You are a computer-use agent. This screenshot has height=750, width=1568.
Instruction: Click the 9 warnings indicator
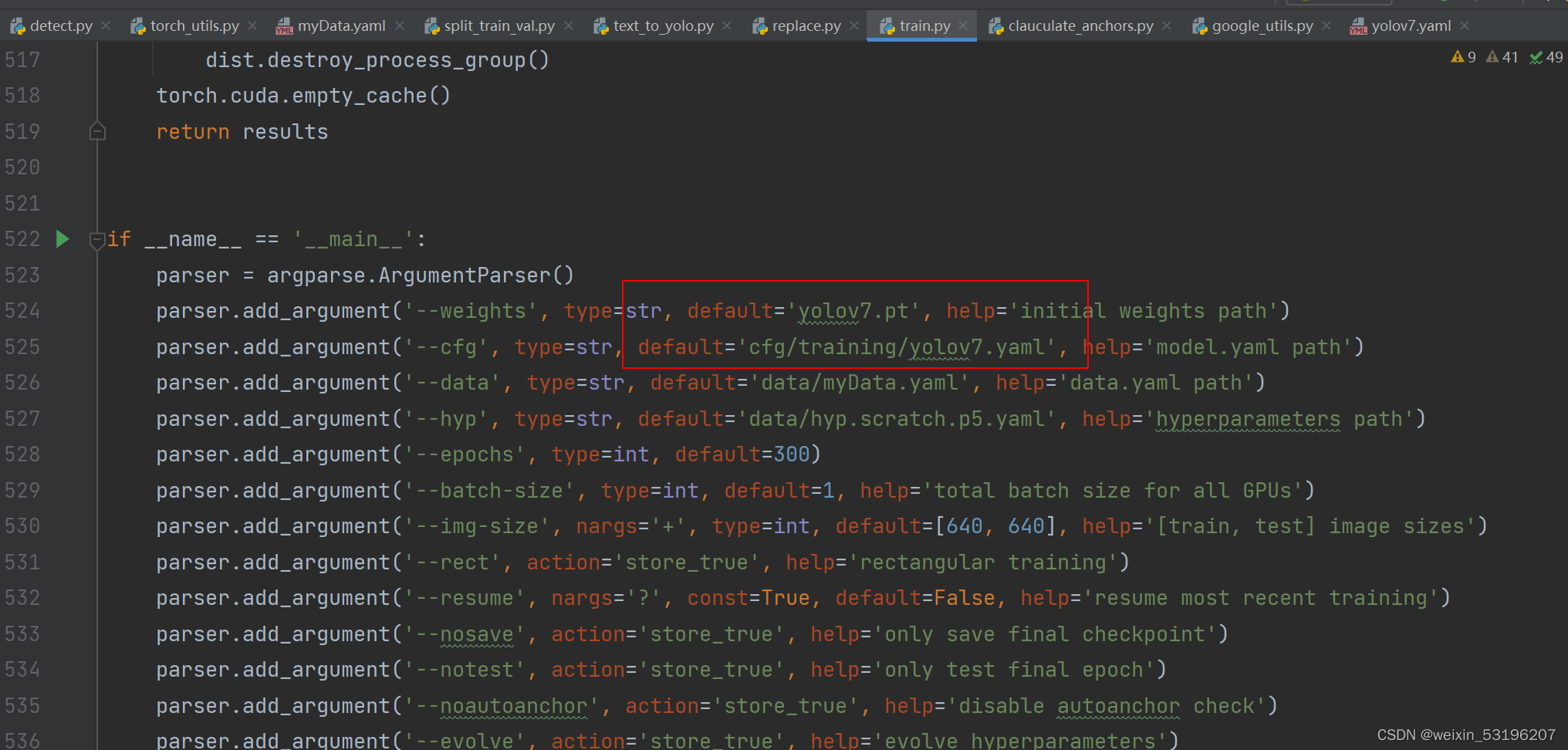pos(1463,57)
